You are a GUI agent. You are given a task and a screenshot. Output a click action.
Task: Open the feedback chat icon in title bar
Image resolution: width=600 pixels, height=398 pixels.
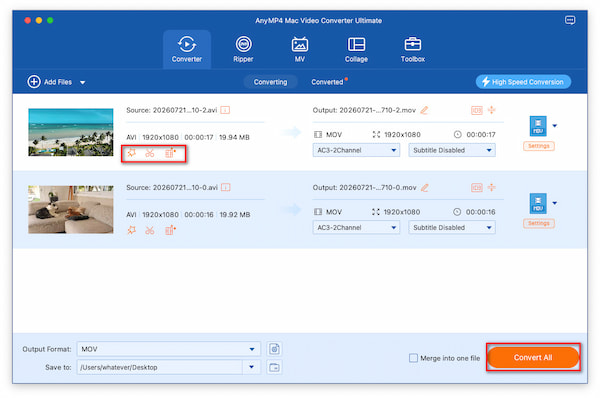pyautogui.click(x=570, y=20)
